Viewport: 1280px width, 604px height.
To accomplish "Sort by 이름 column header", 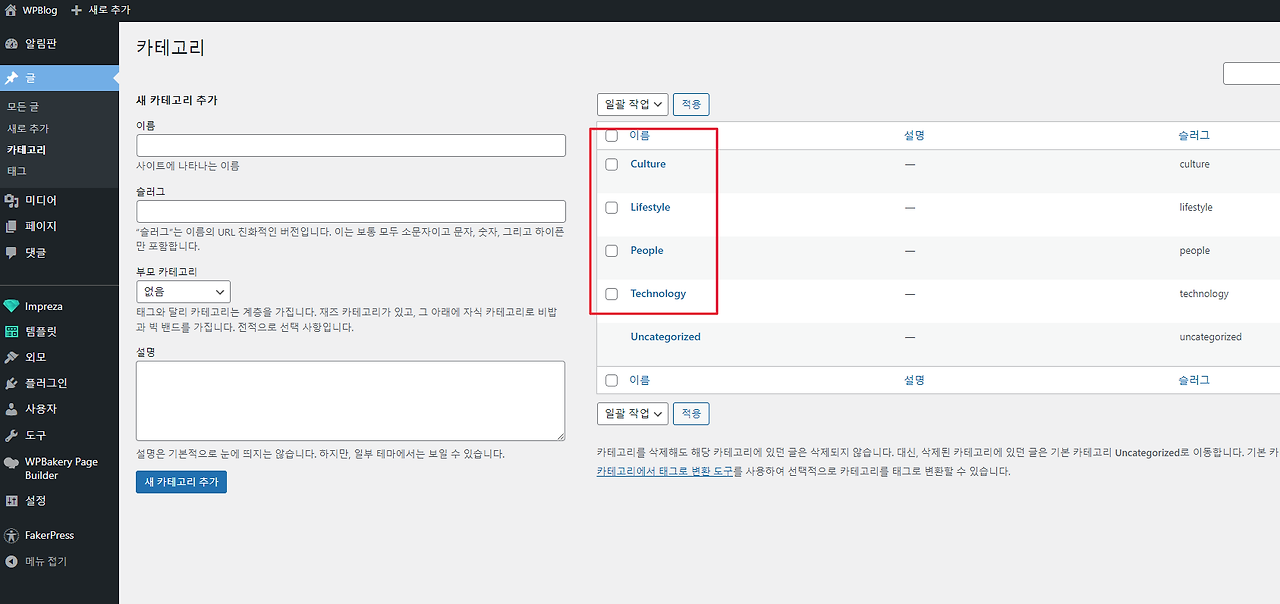I will click(x=640, y=136).
